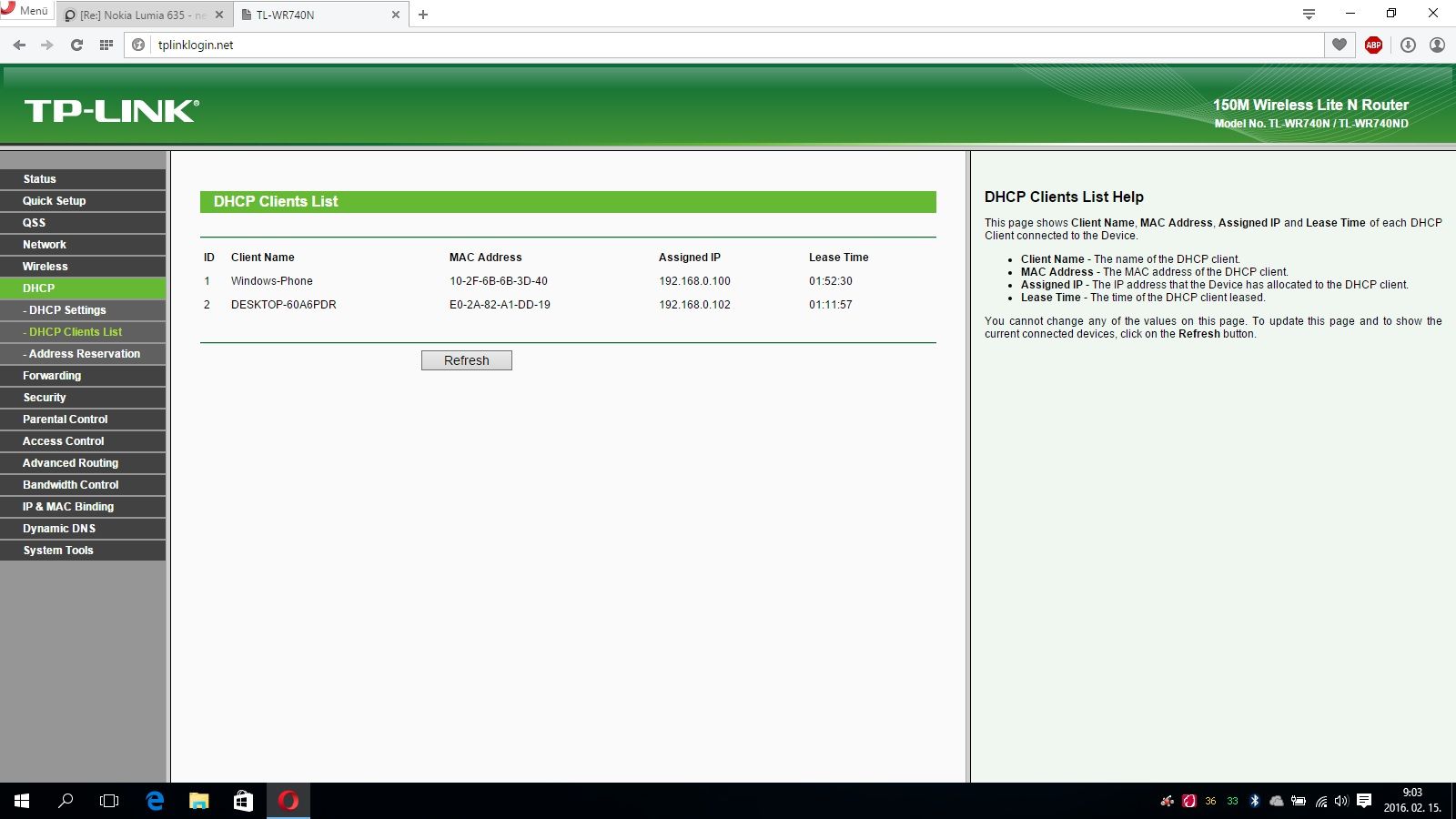Click the TP-LINK logo
This screenshot has height=819, width=1456.
pos(112,110)
